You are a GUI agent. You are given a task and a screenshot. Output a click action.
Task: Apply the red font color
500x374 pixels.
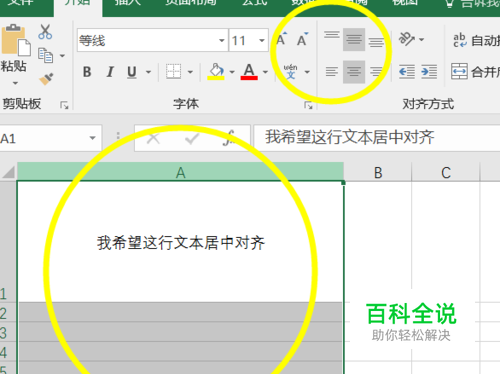[x=249, y=71]
